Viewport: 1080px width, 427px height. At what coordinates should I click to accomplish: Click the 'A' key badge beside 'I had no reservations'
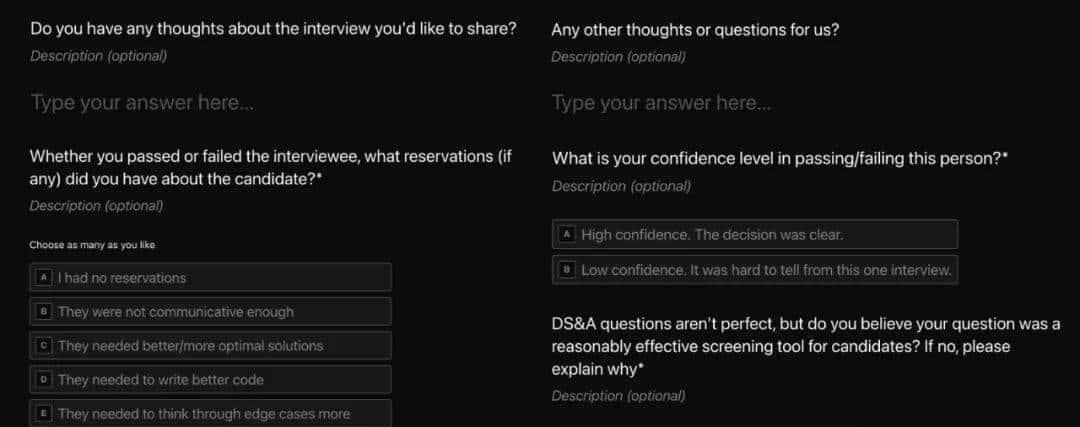[x=43, y=277]
